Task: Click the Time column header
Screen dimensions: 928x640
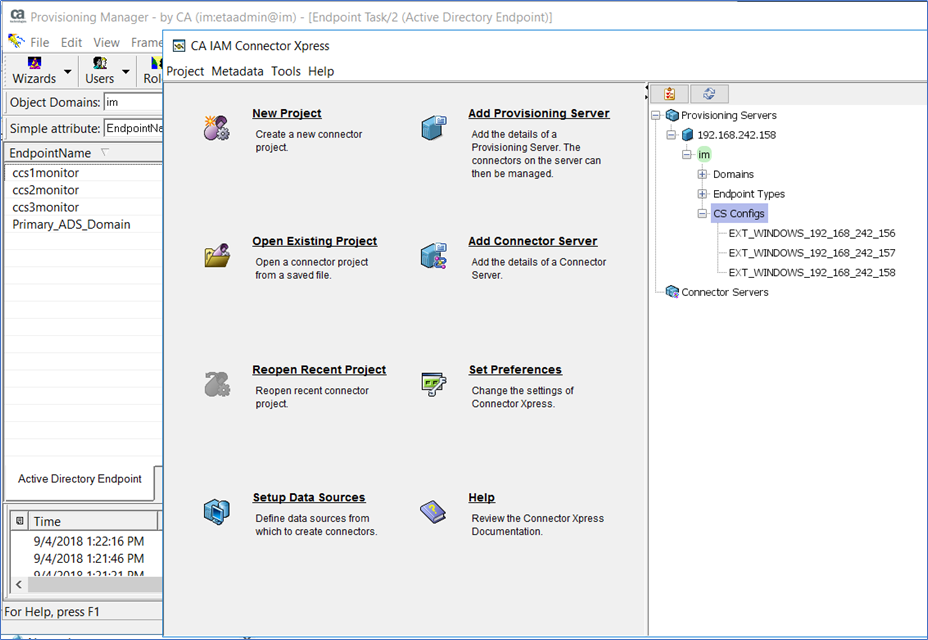Action: pyautogui.click(x=94, y=521)
